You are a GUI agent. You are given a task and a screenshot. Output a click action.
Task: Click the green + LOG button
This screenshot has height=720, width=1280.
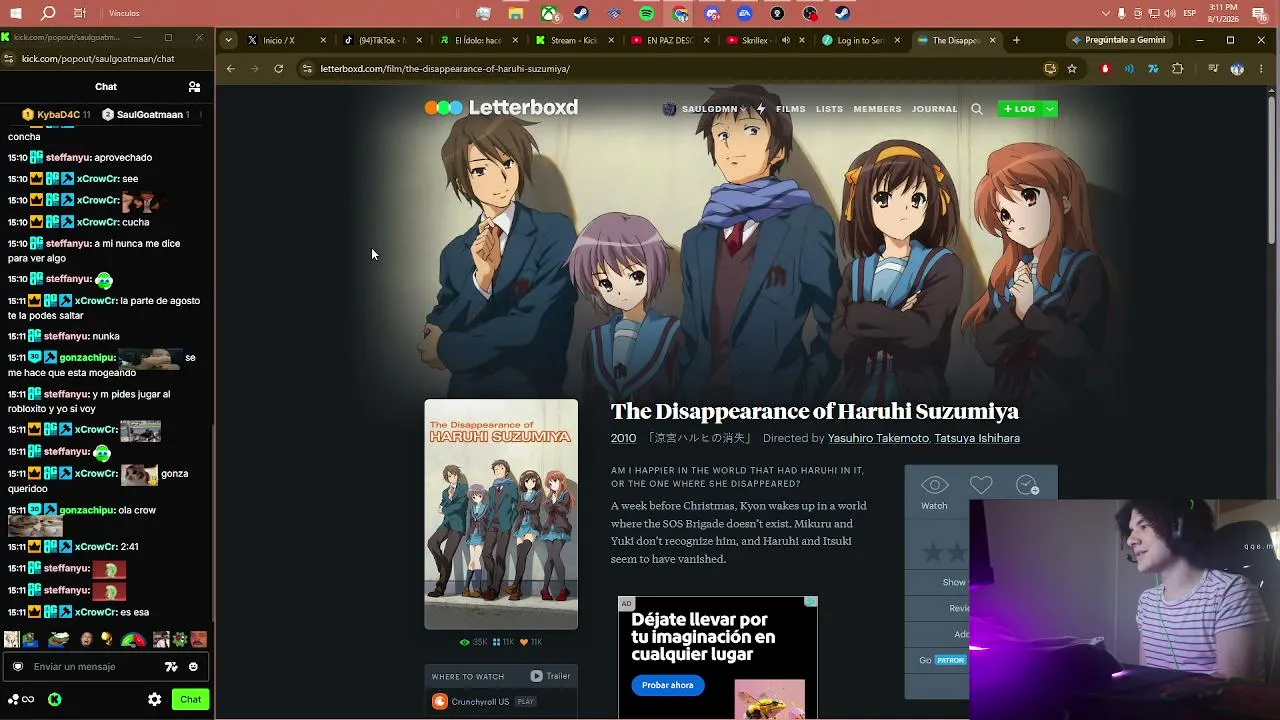pos(1019,109)
